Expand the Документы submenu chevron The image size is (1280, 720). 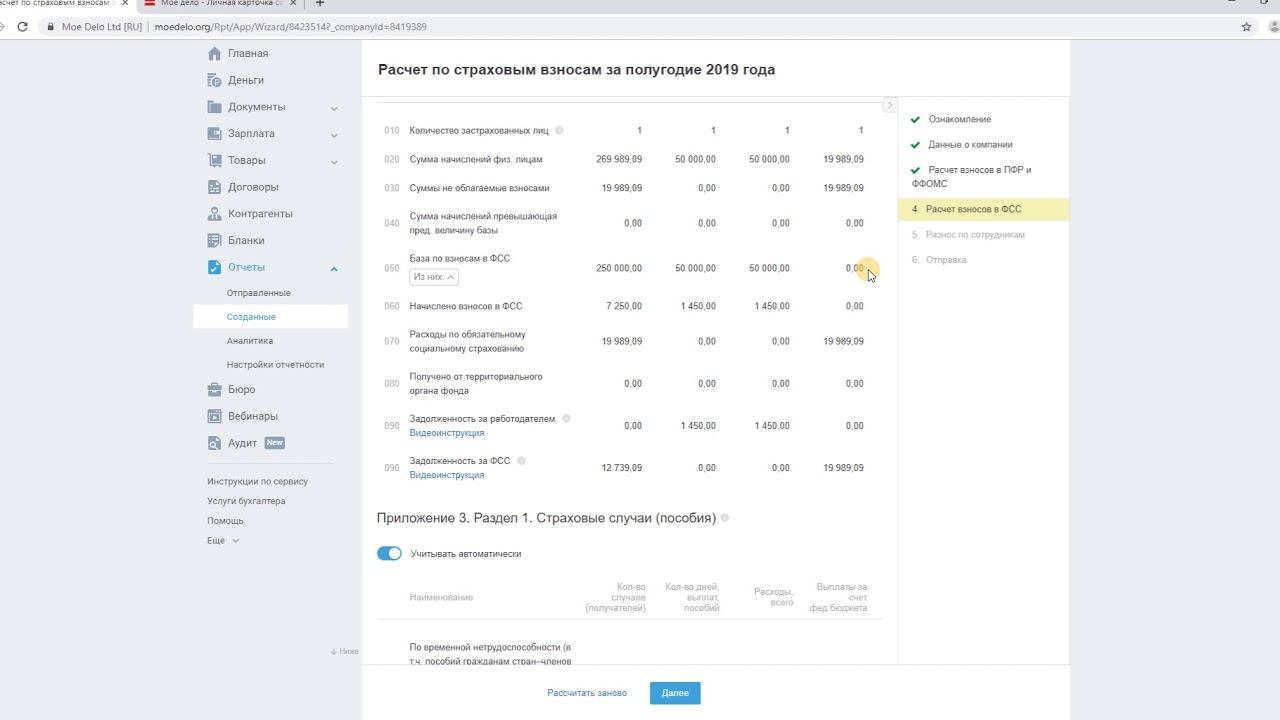click(334, 108)
